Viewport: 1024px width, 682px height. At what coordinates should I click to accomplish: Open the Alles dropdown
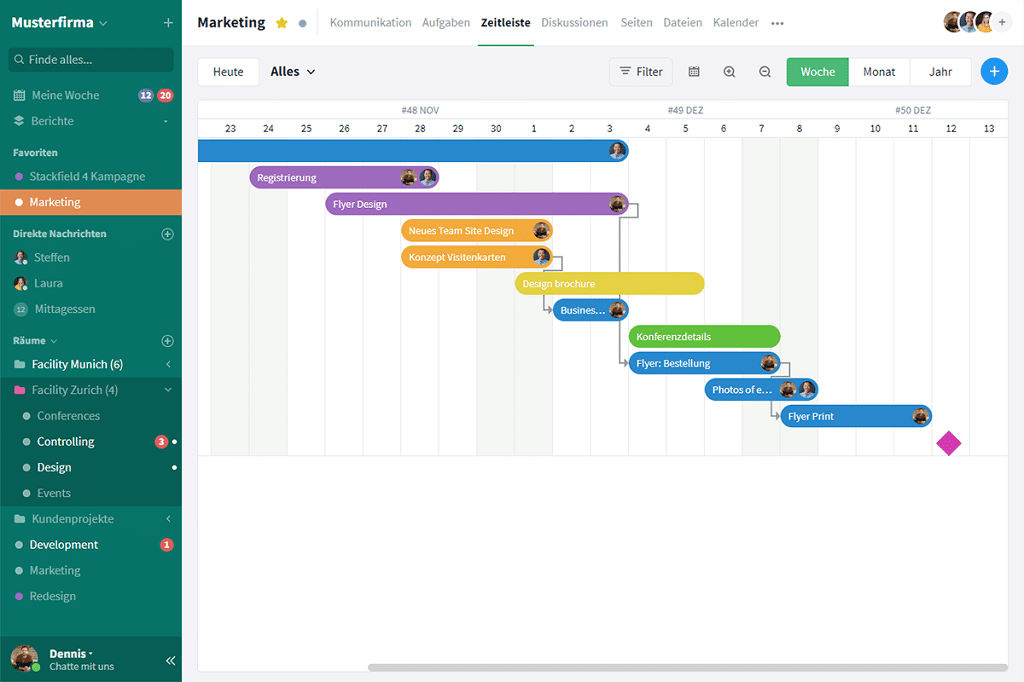tap(293, 72)
